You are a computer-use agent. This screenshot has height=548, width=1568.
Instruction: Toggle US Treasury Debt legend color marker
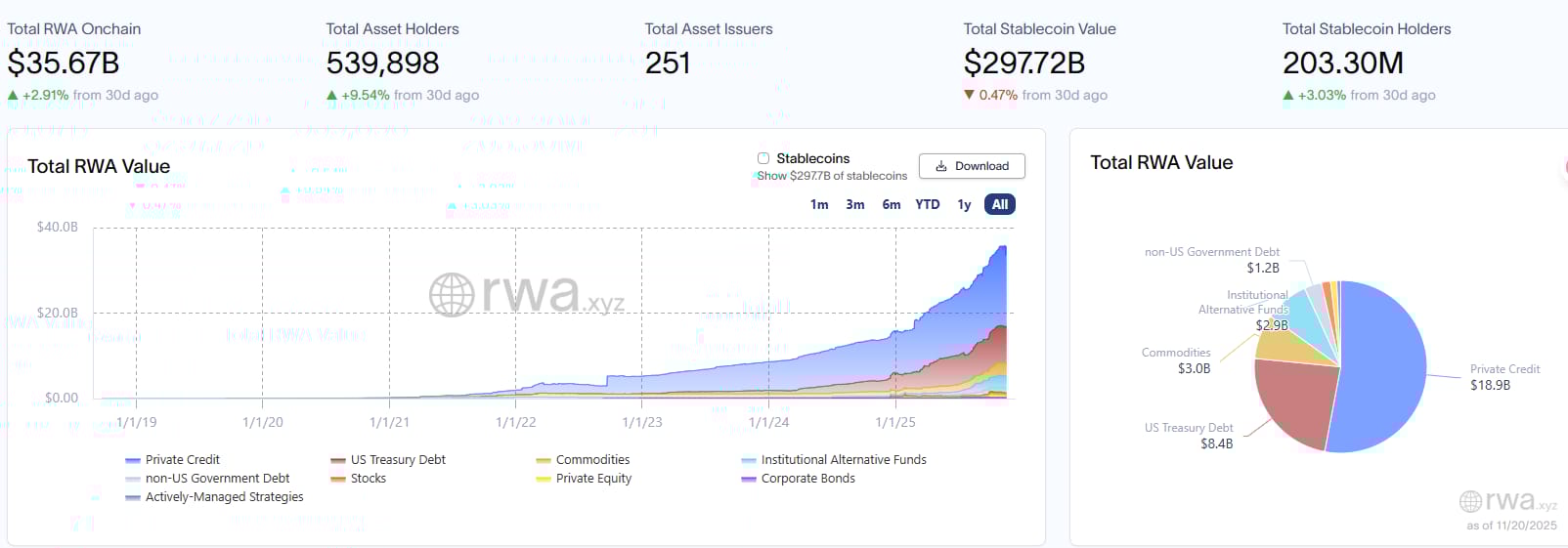click(338, 460)
